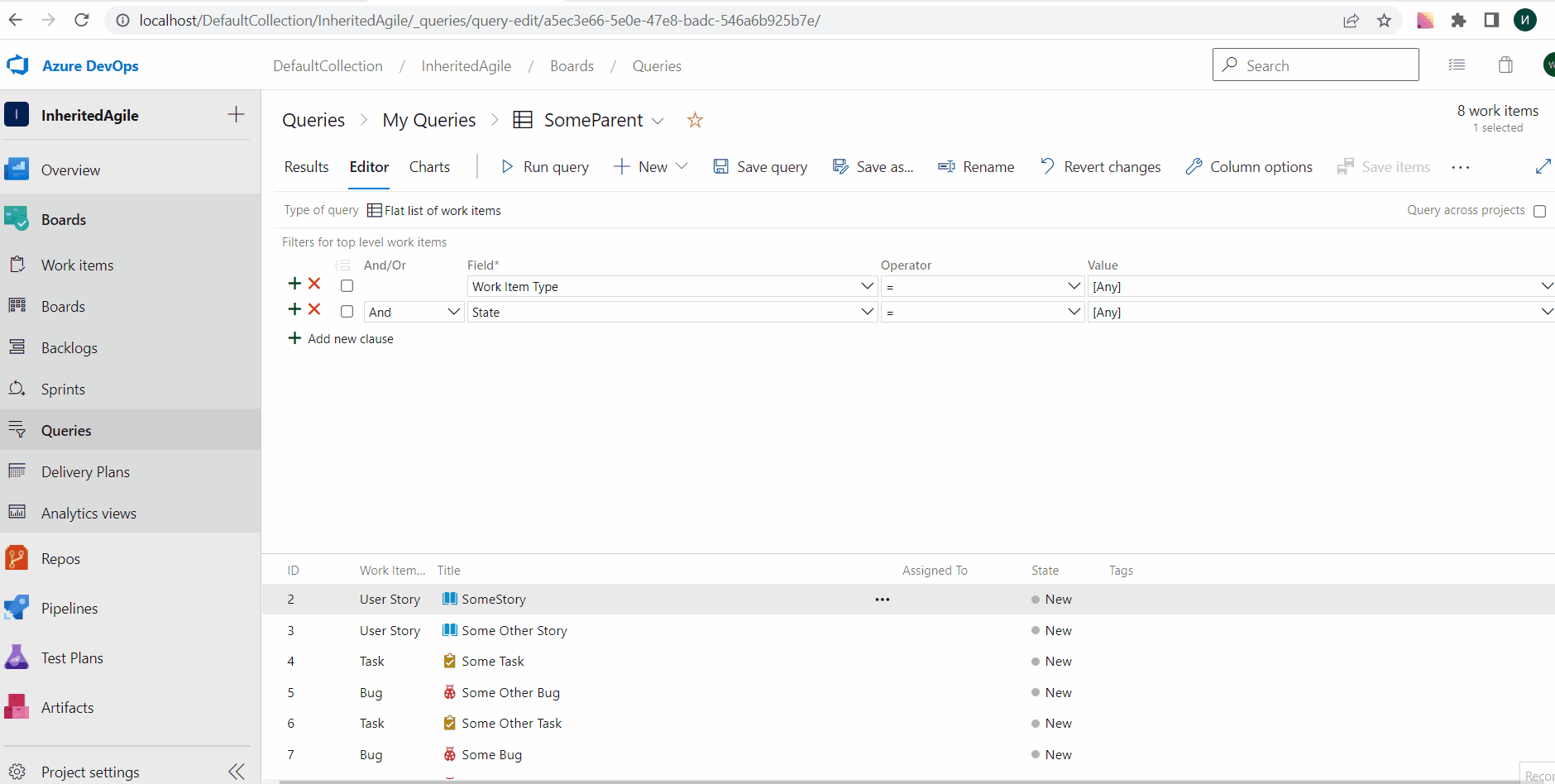This screenshot has height=784, width=1555.
Task: Check the Work Item Type clause checkbox
Action: 347,286
